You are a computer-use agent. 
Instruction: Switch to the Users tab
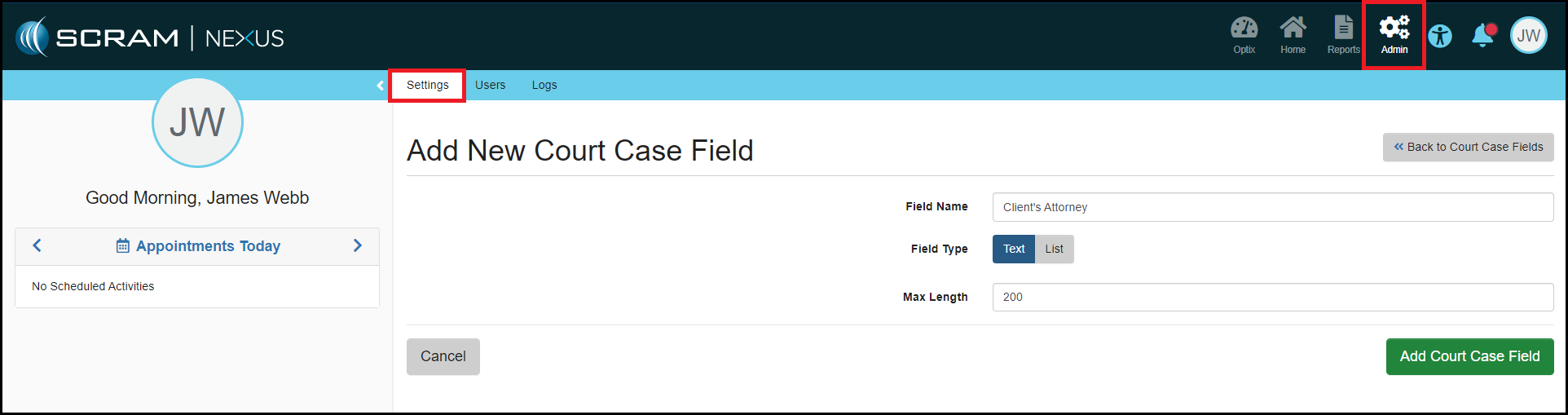point(490,86)
